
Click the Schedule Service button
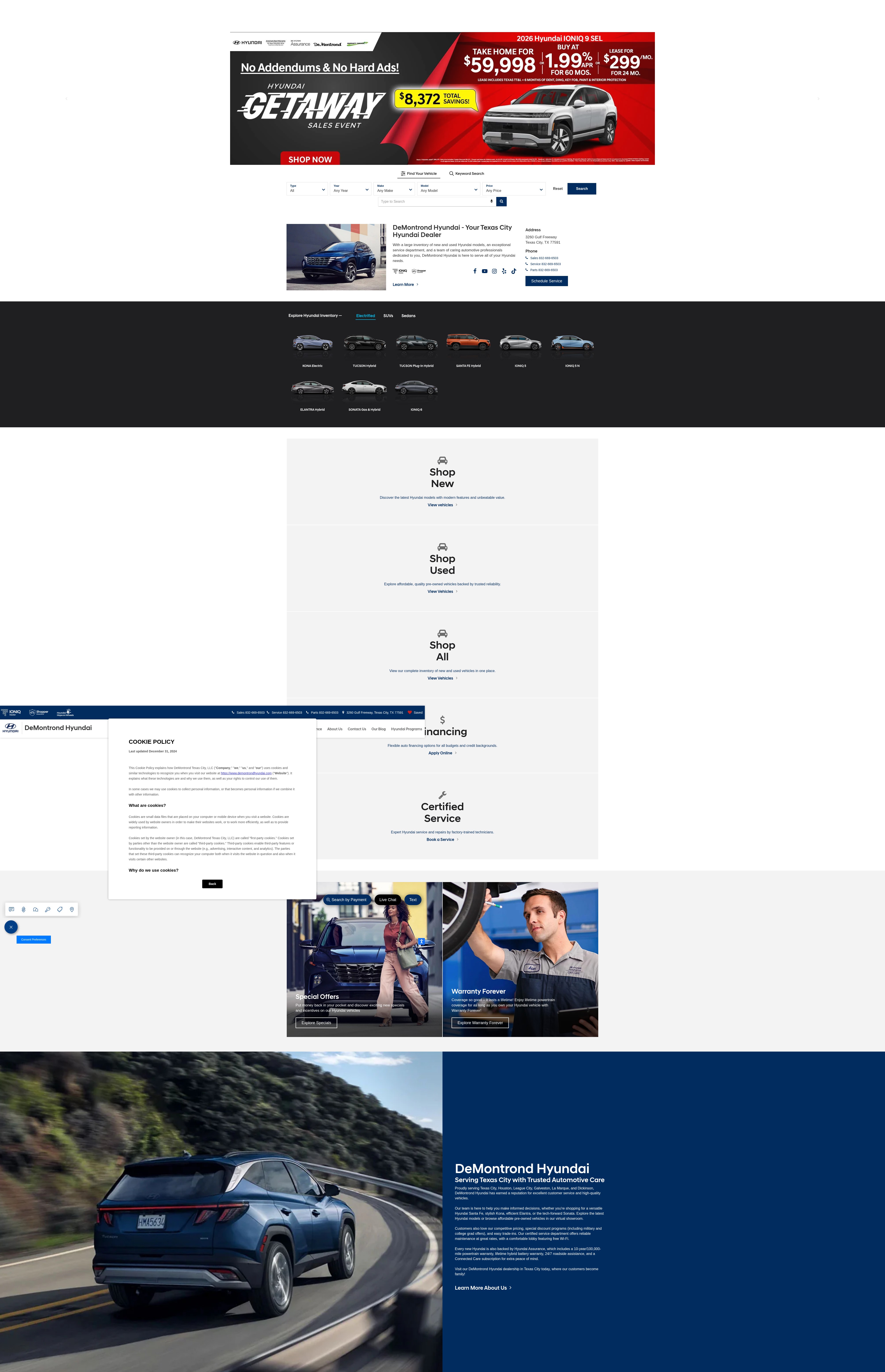coord(546,281)
